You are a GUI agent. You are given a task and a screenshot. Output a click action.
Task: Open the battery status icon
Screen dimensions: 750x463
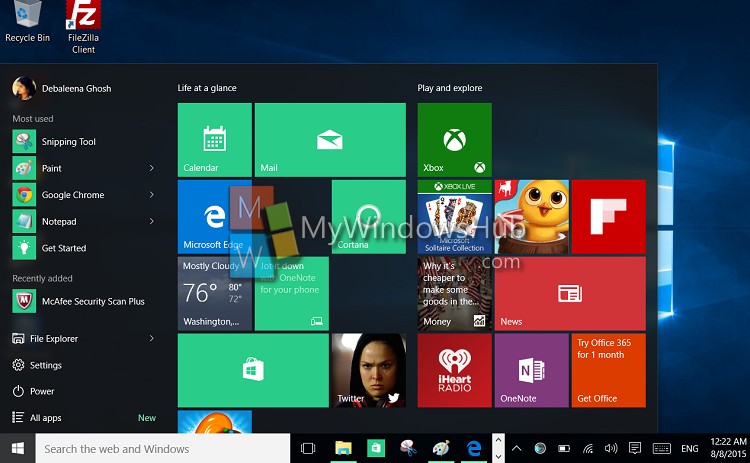tap(564, 449)
